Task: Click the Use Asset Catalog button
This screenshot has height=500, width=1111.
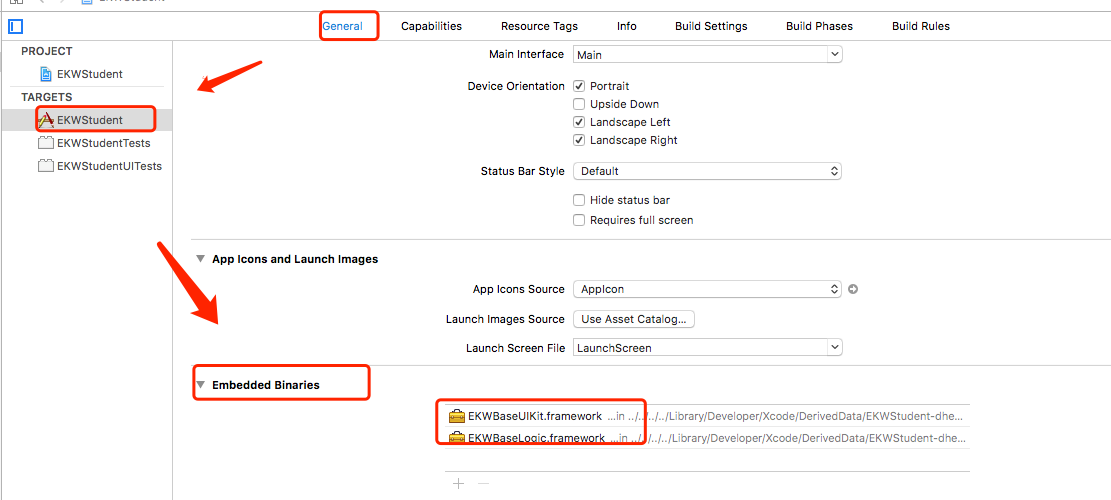Action: [633, 319]
